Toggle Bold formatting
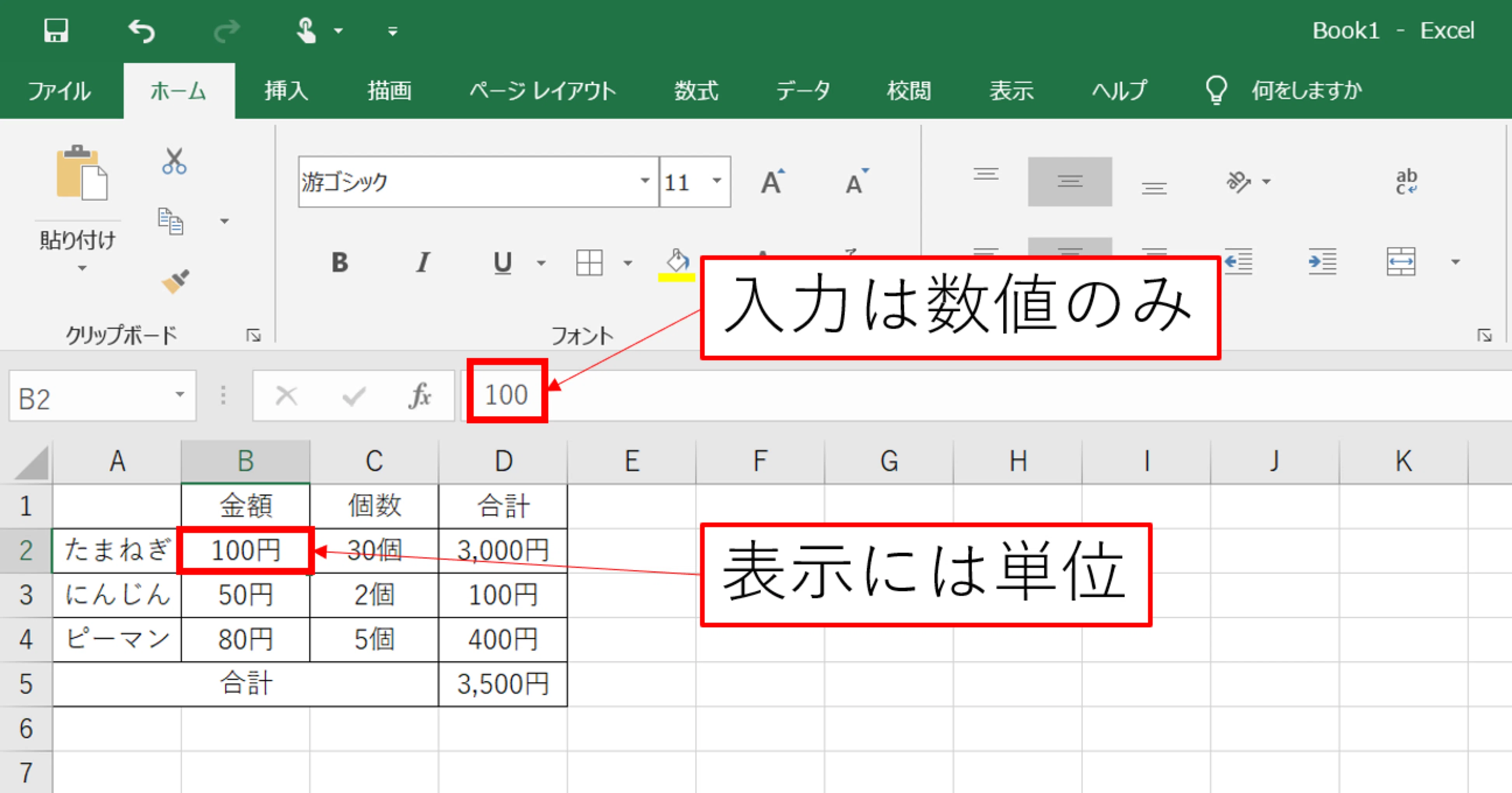 click(x=340, y=263)
